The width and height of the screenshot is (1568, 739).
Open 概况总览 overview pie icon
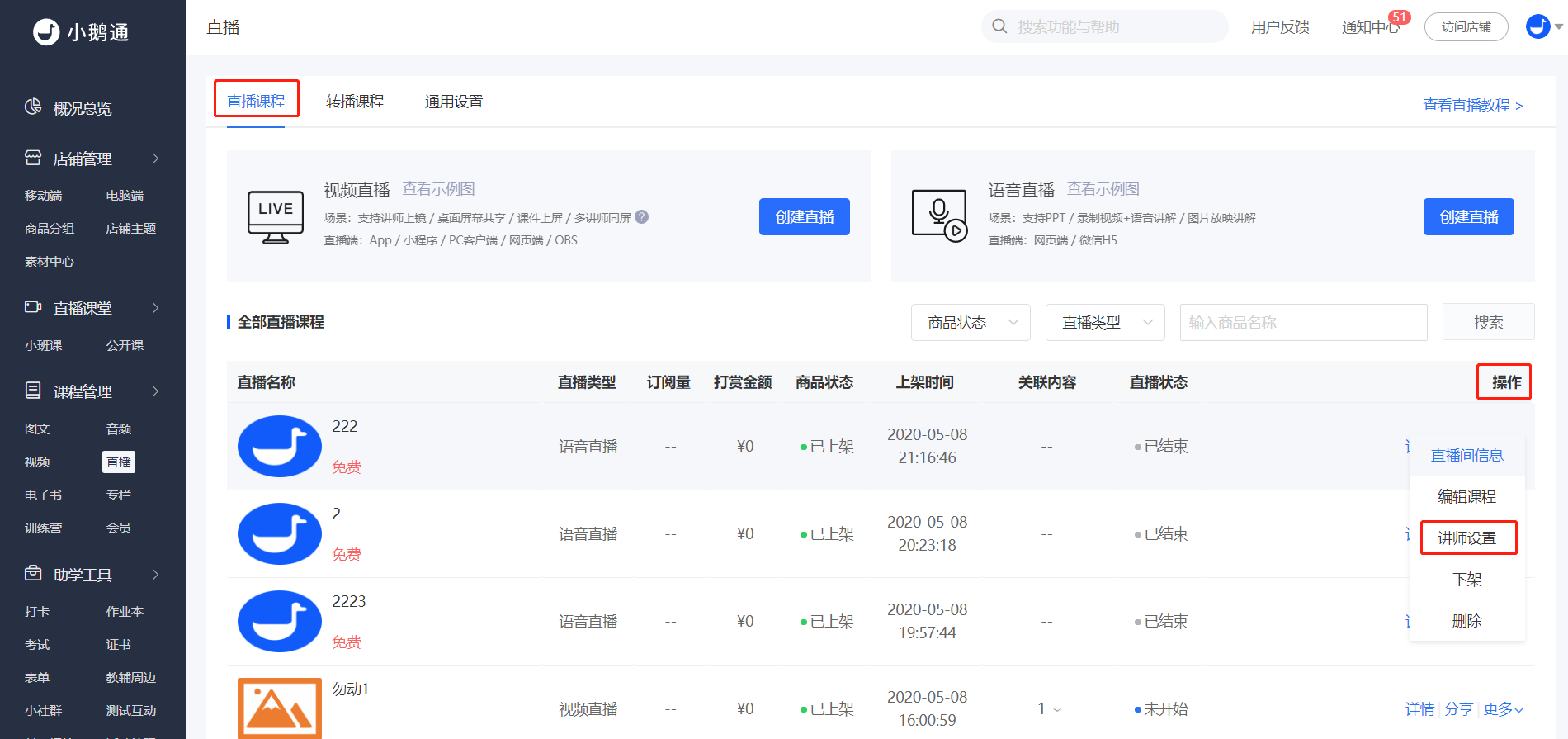[33, 107]
